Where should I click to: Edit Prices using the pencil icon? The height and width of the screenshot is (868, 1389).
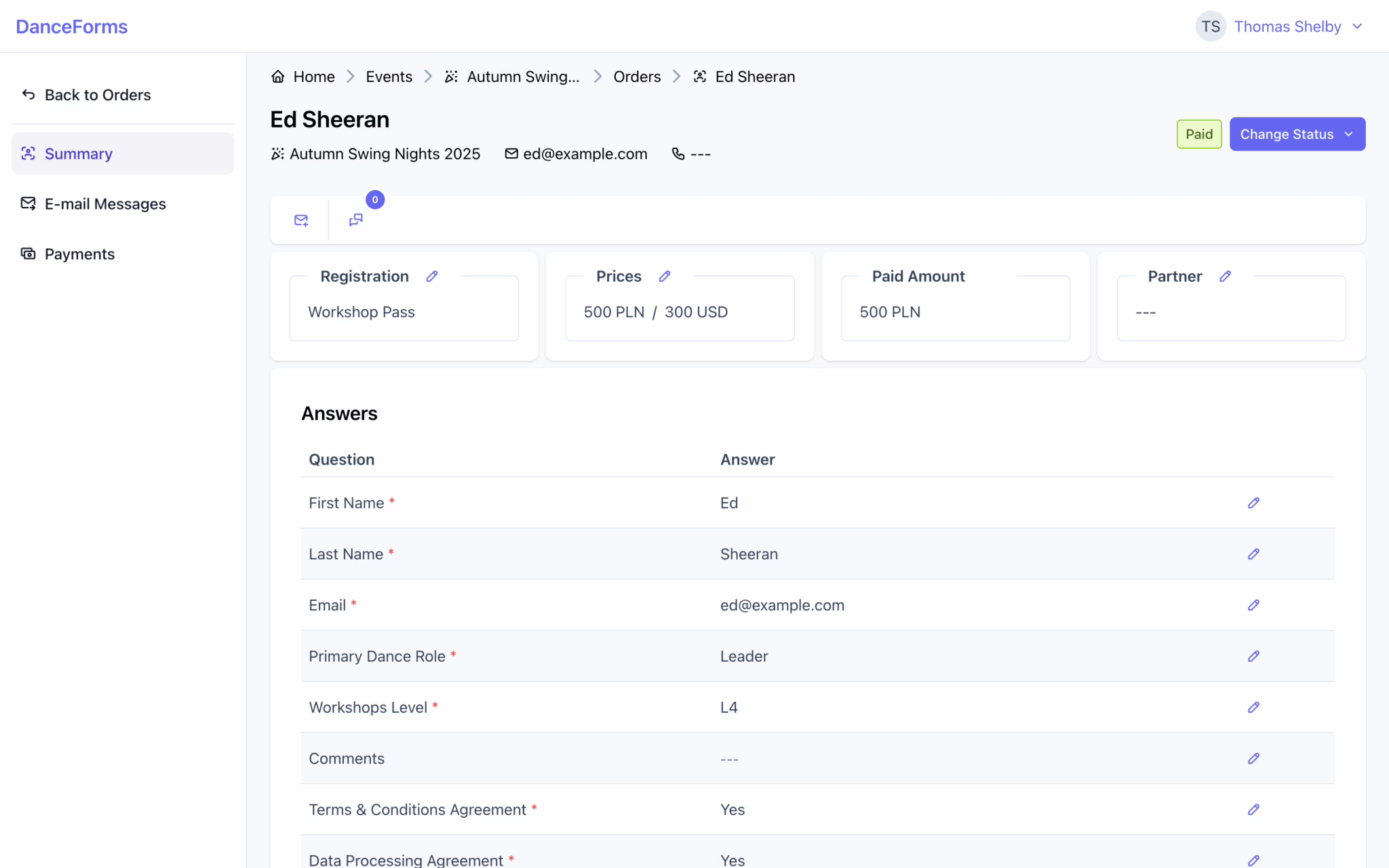tap(665, 276)
